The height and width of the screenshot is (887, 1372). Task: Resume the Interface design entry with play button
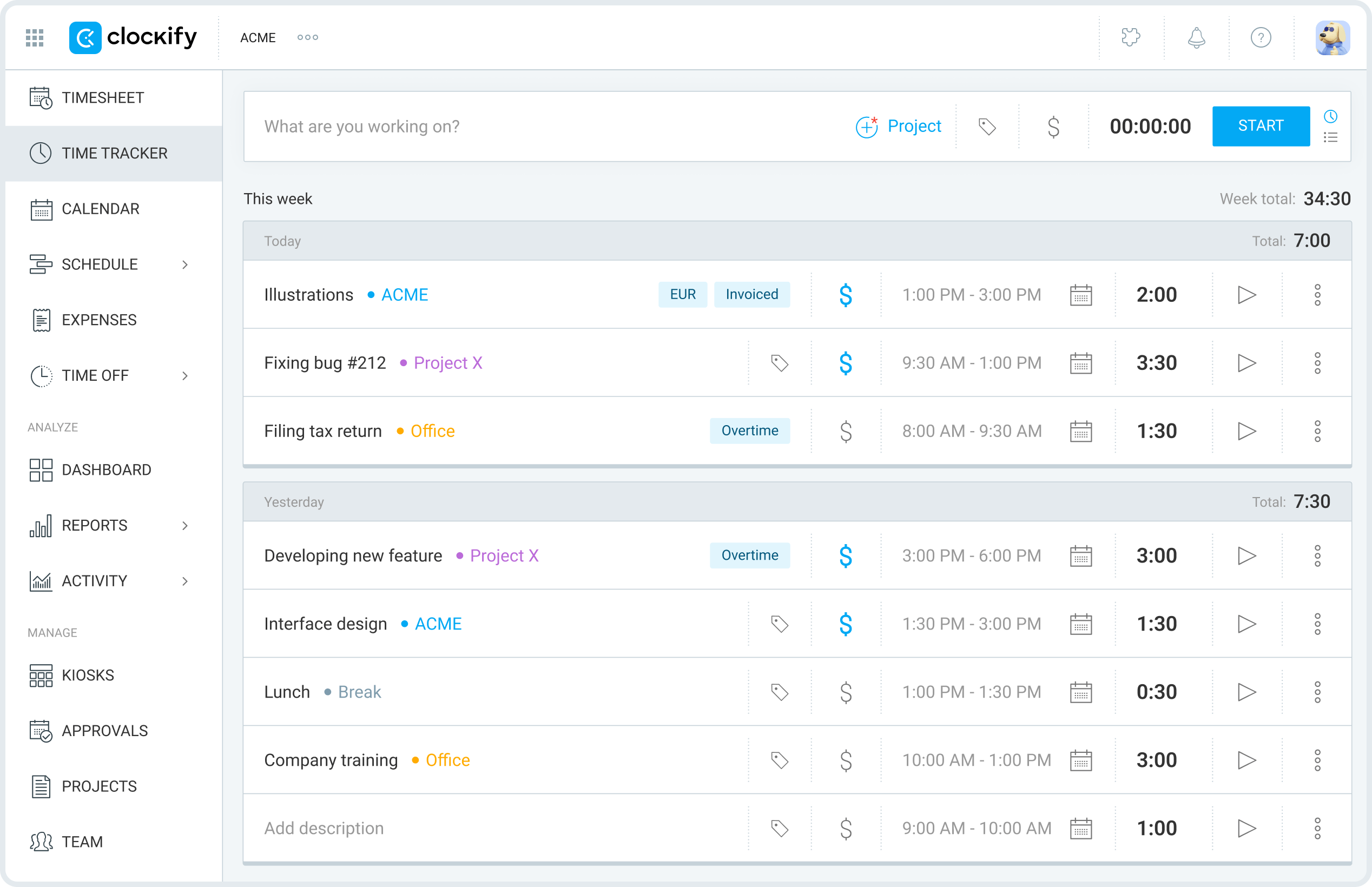pos(1247,623)
